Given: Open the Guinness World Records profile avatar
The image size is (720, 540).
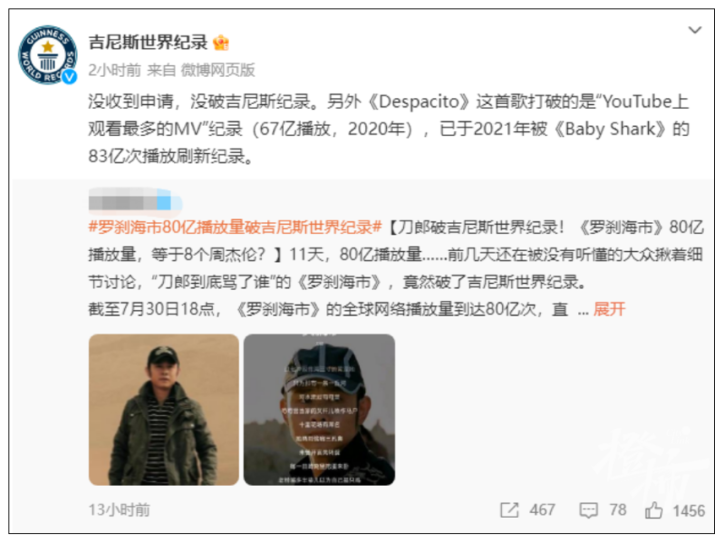Looking at the screenshot, I should click(x=47, y=55).
